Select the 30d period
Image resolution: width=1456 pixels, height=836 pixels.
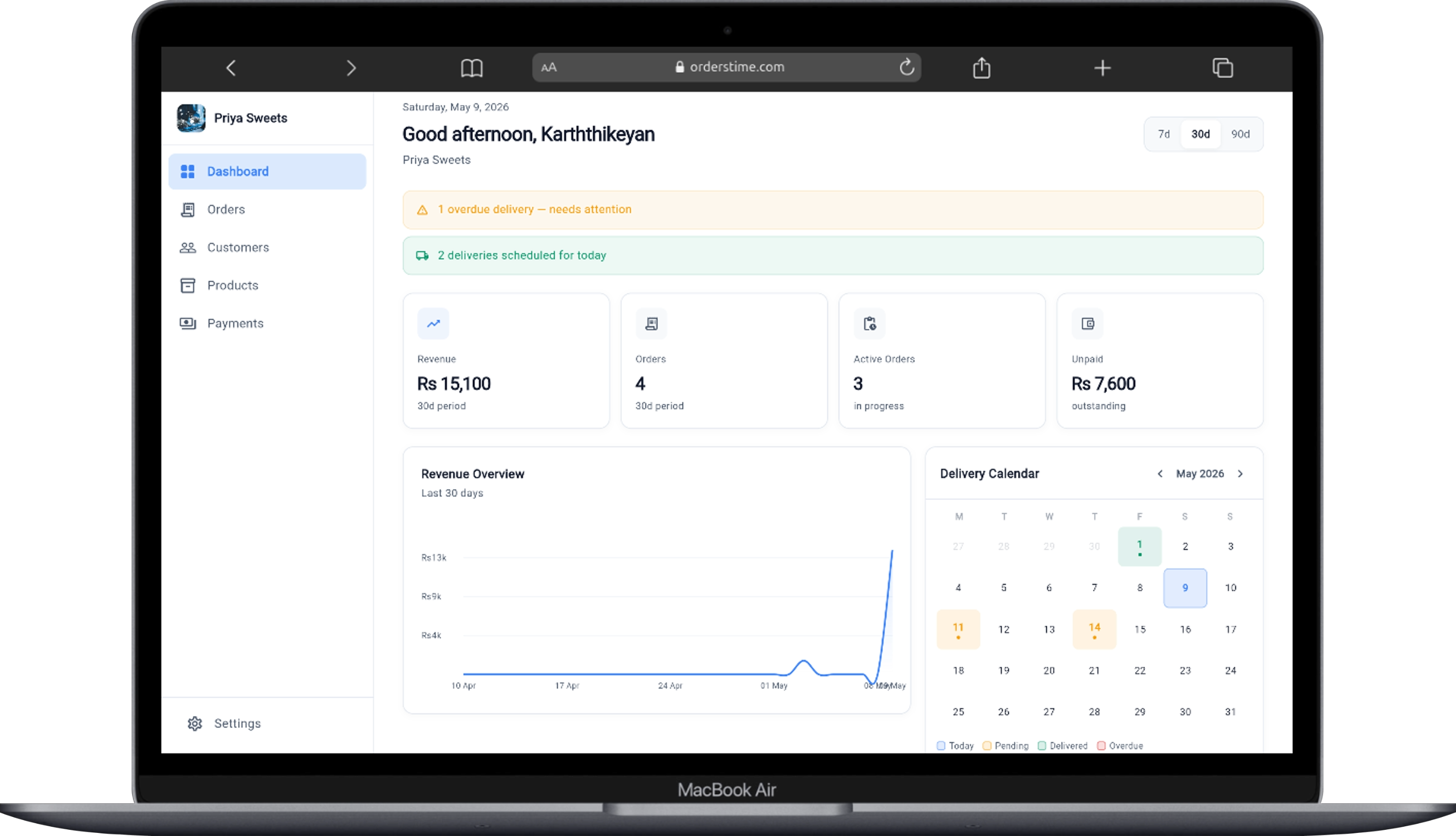[x=1201, y=134]
